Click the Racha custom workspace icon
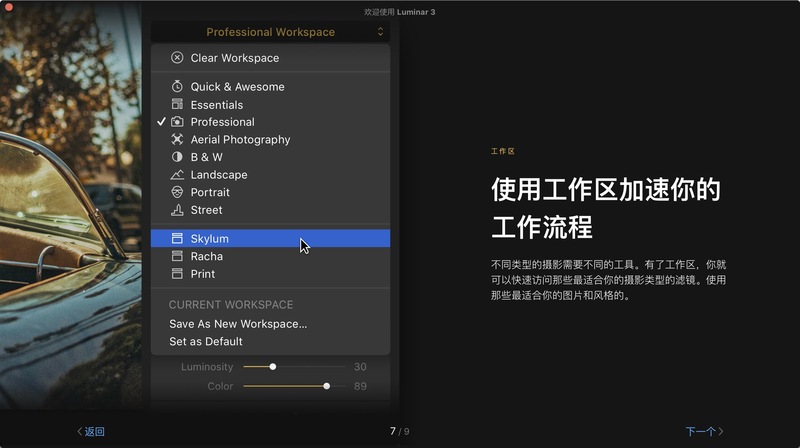The width and height of the screenshot is (800, 448). pos(177,256)
